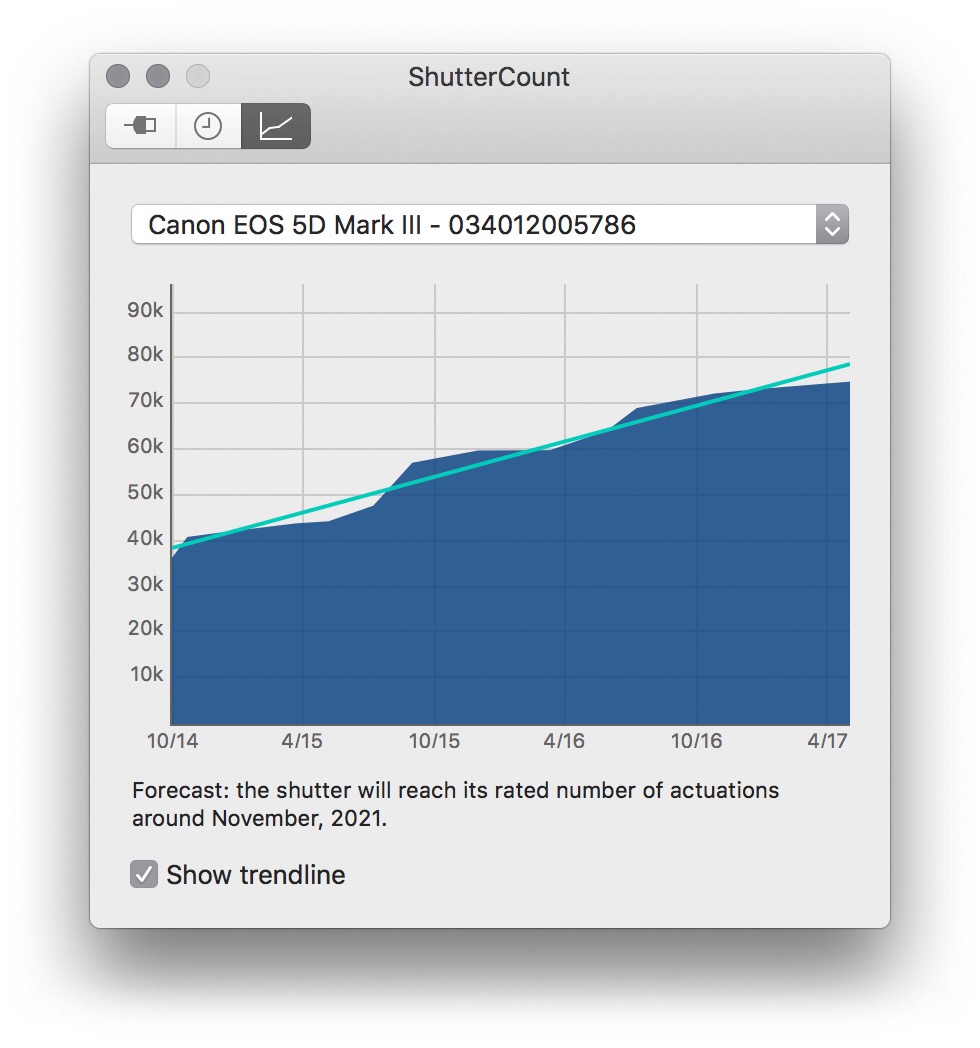
Task: Click the Forecast November 2021 text
Action: [x=455, y=804]
